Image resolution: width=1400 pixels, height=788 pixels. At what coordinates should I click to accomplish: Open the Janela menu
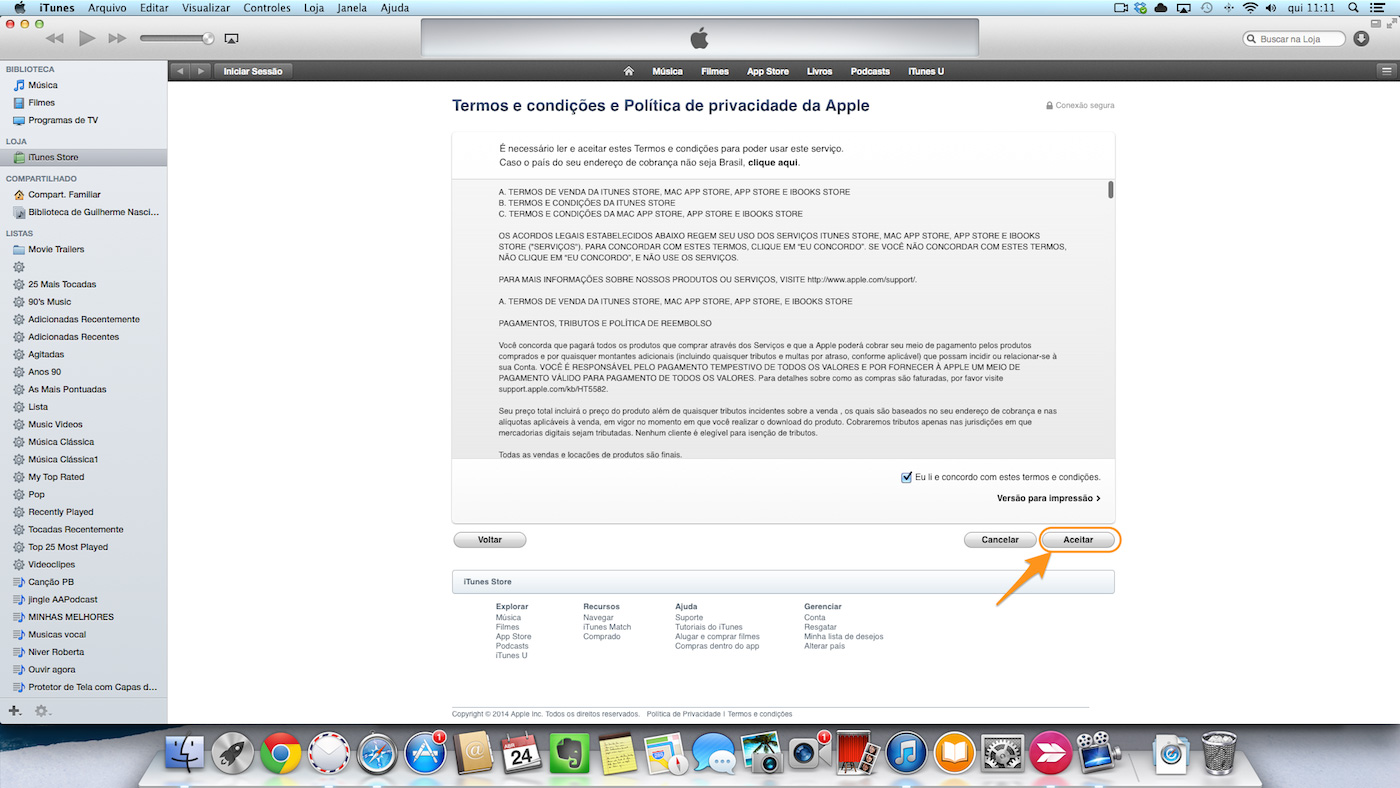pyautogui.click(x=351, y=7)
